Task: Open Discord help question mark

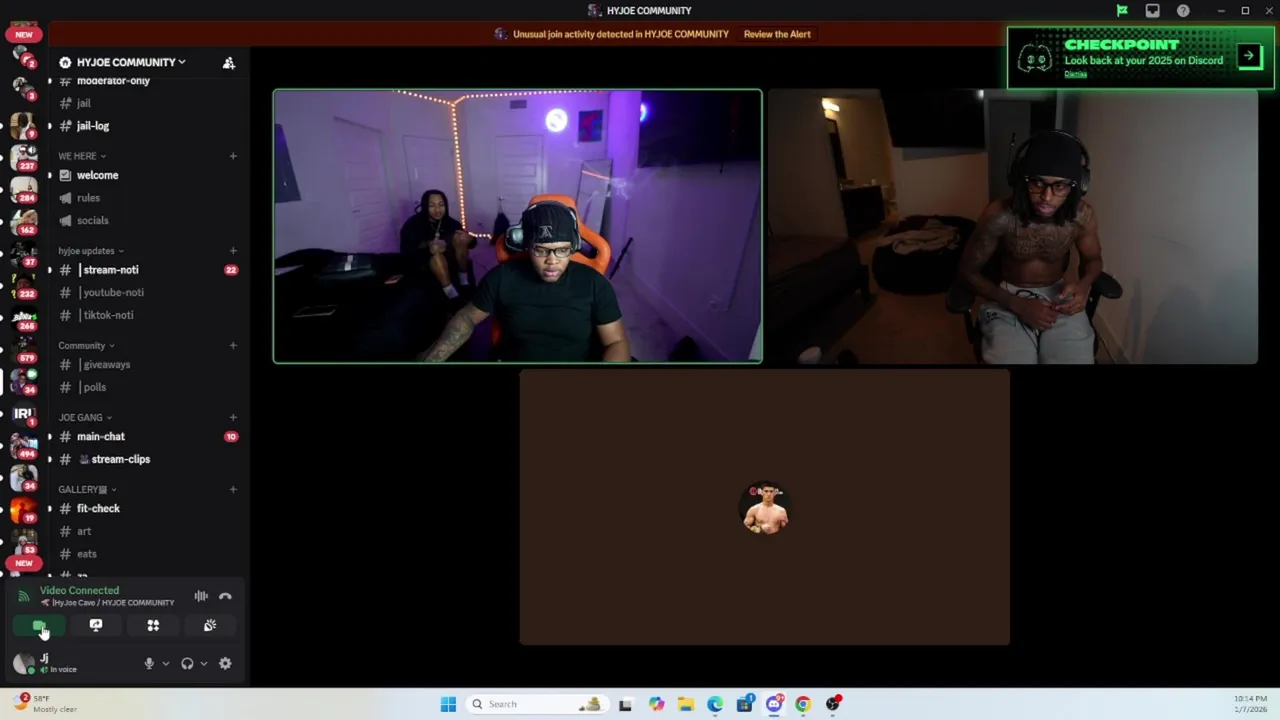Action: (x=1184, y=11)
